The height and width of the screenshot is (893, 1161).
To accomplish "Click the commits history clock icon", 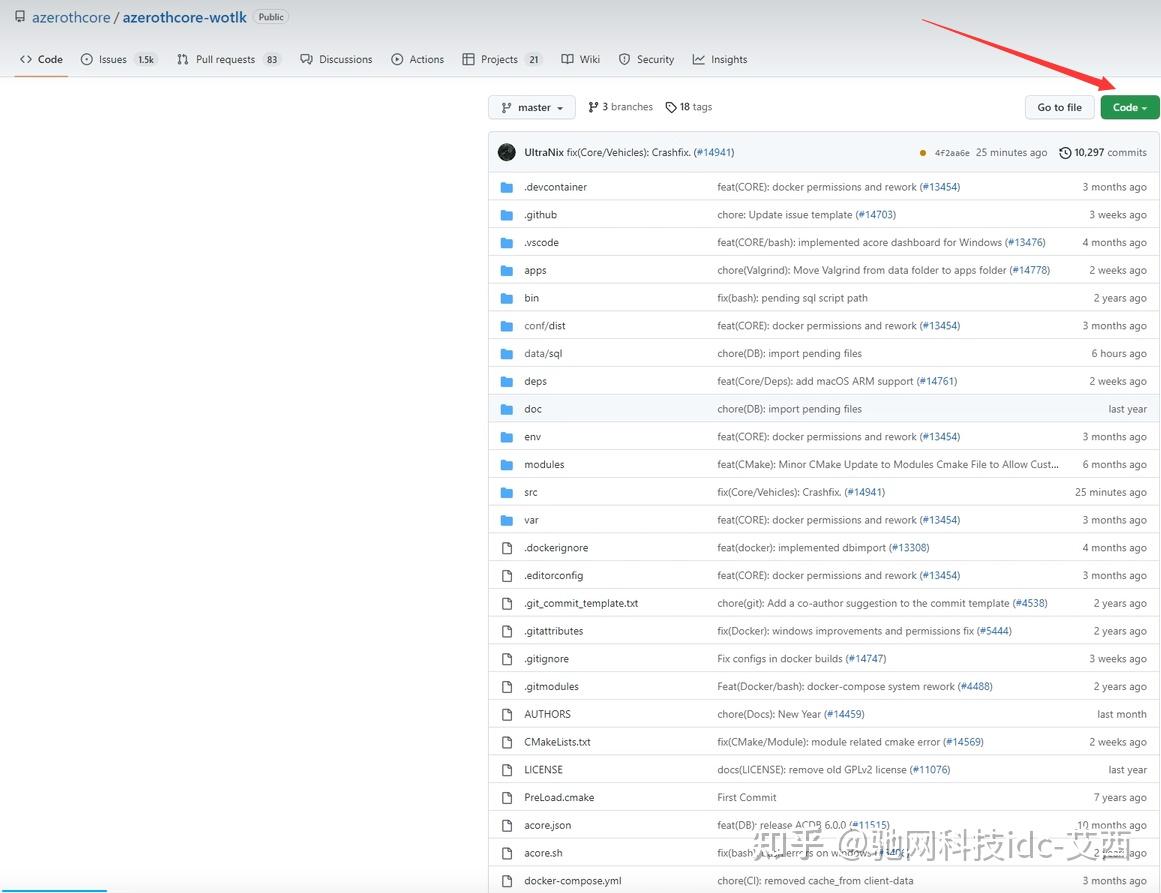I will (1065, 153).
